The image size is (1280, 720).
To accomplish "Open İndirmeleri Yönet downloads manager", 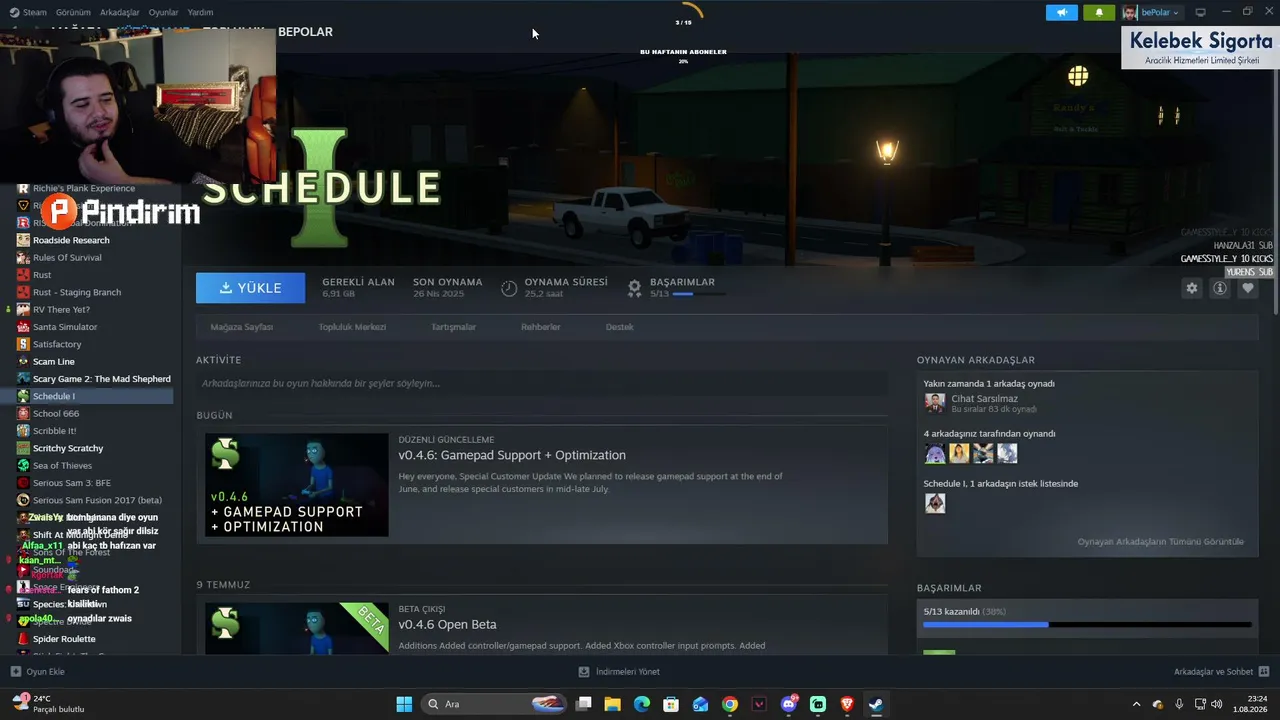I will point(619,672).
